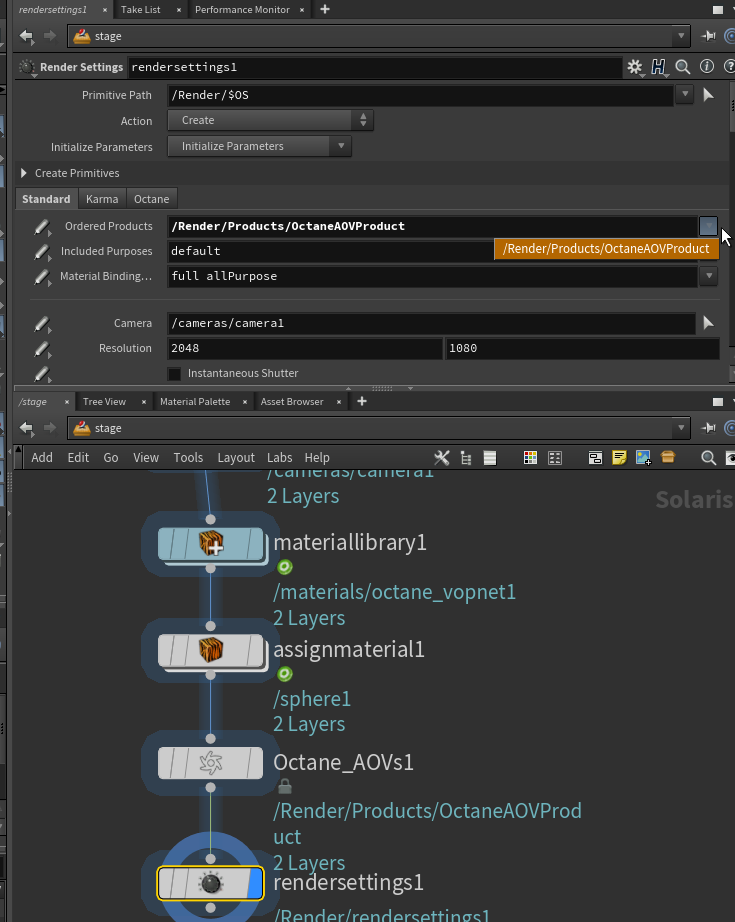Open the Ordered Products dropdown arrow
The width and height of the screenshot is (735, 922).
click(709, 225)
